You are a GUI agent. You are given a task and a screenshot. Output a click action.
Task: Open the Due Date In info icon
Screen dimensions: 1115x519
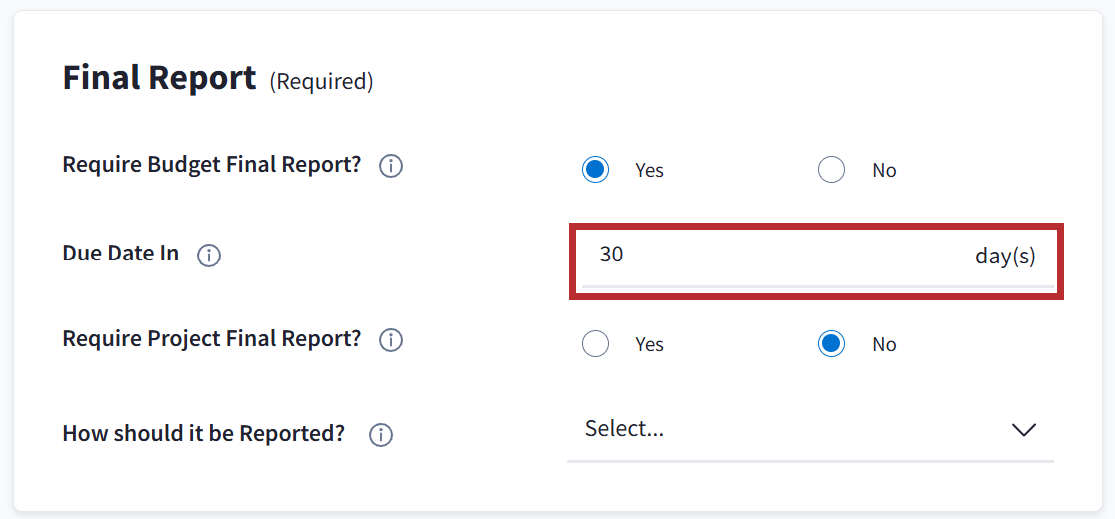(x=209, y=255)
